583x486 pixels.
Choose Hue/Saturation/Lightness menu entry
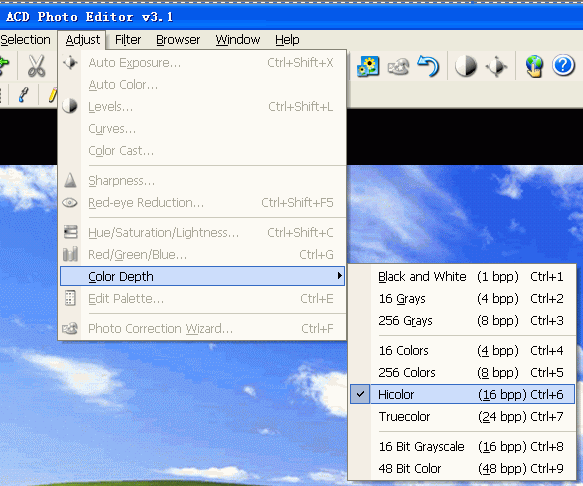pyautogui.click(x=203, y=232)
